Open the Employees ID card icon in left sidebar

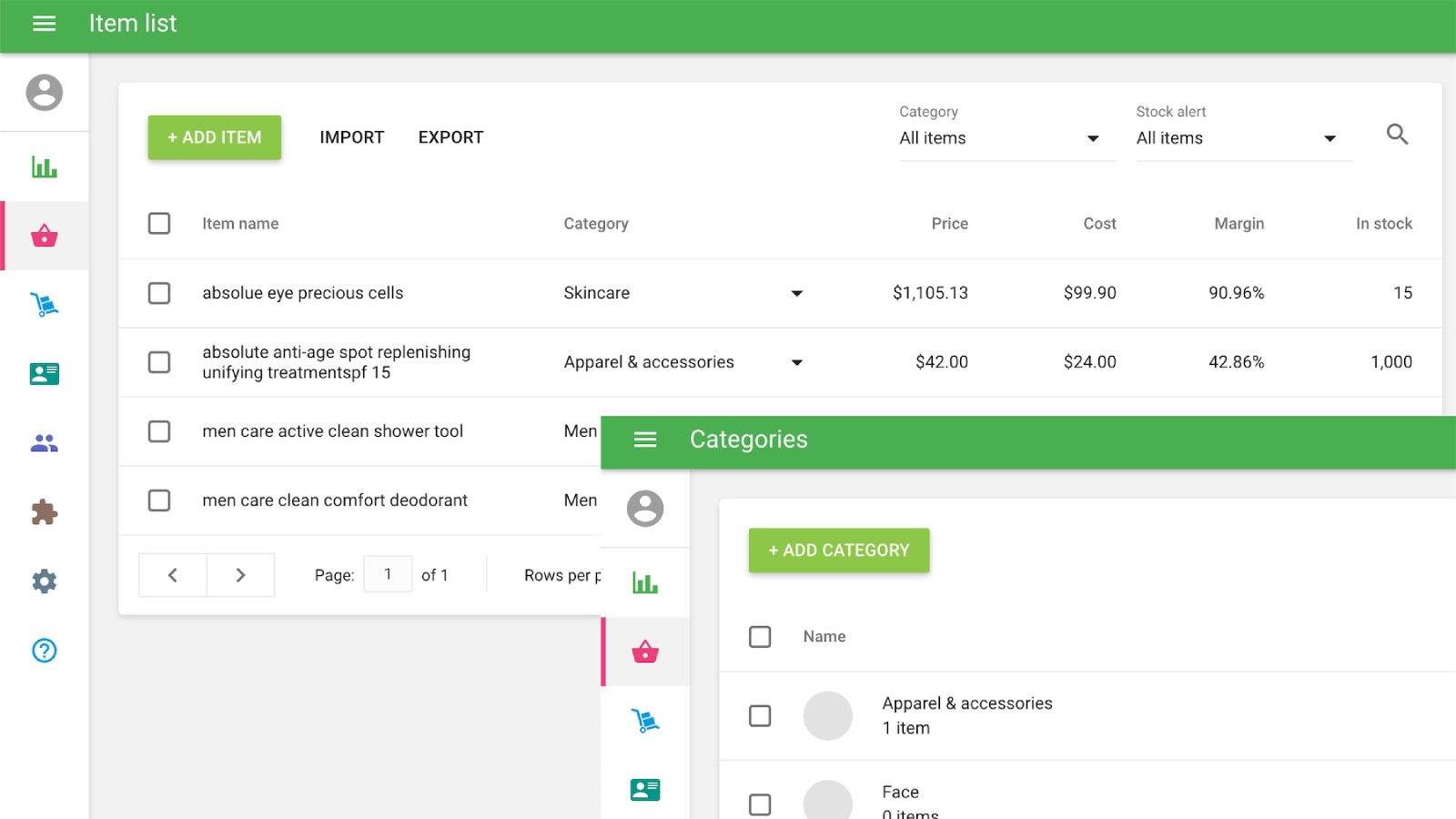coord(44,374)
